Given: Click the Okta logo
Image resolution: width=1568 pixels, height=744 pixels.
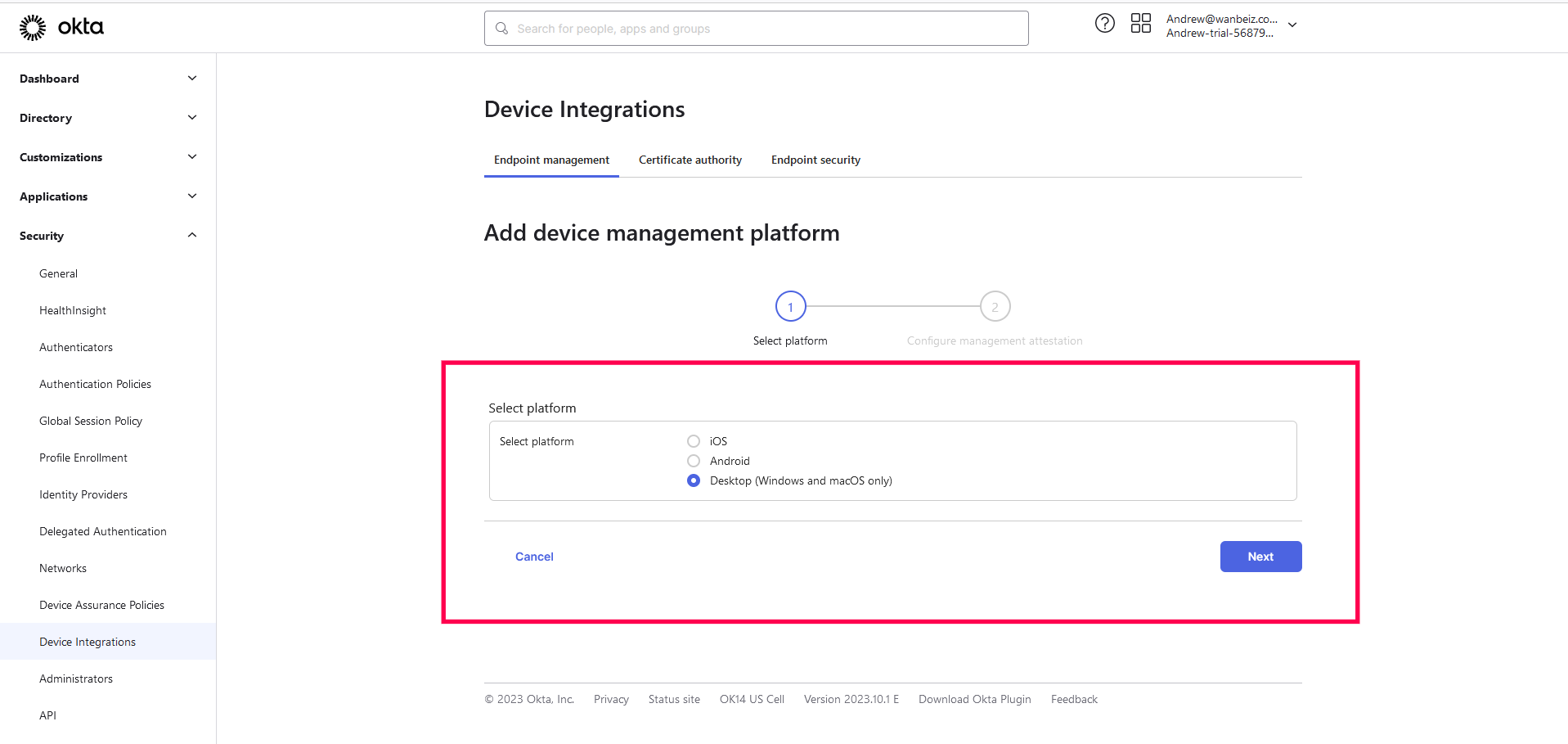Looking at the screenshot, I should tap(61, 26).
